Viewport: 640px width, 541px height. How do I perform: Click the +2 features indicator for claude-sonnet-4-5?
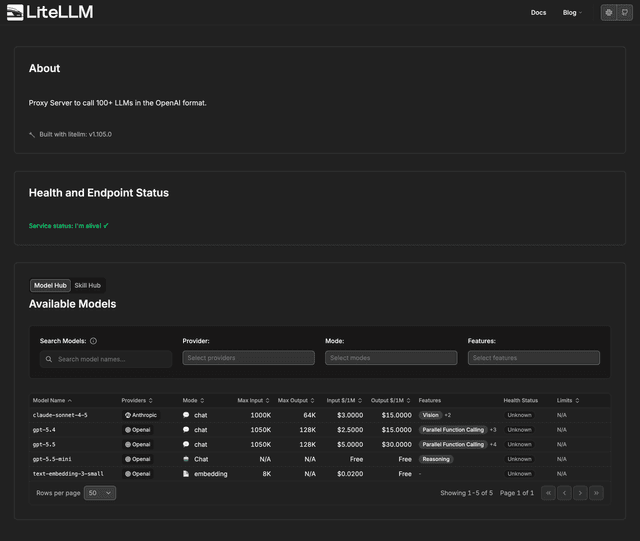point(448,415)
